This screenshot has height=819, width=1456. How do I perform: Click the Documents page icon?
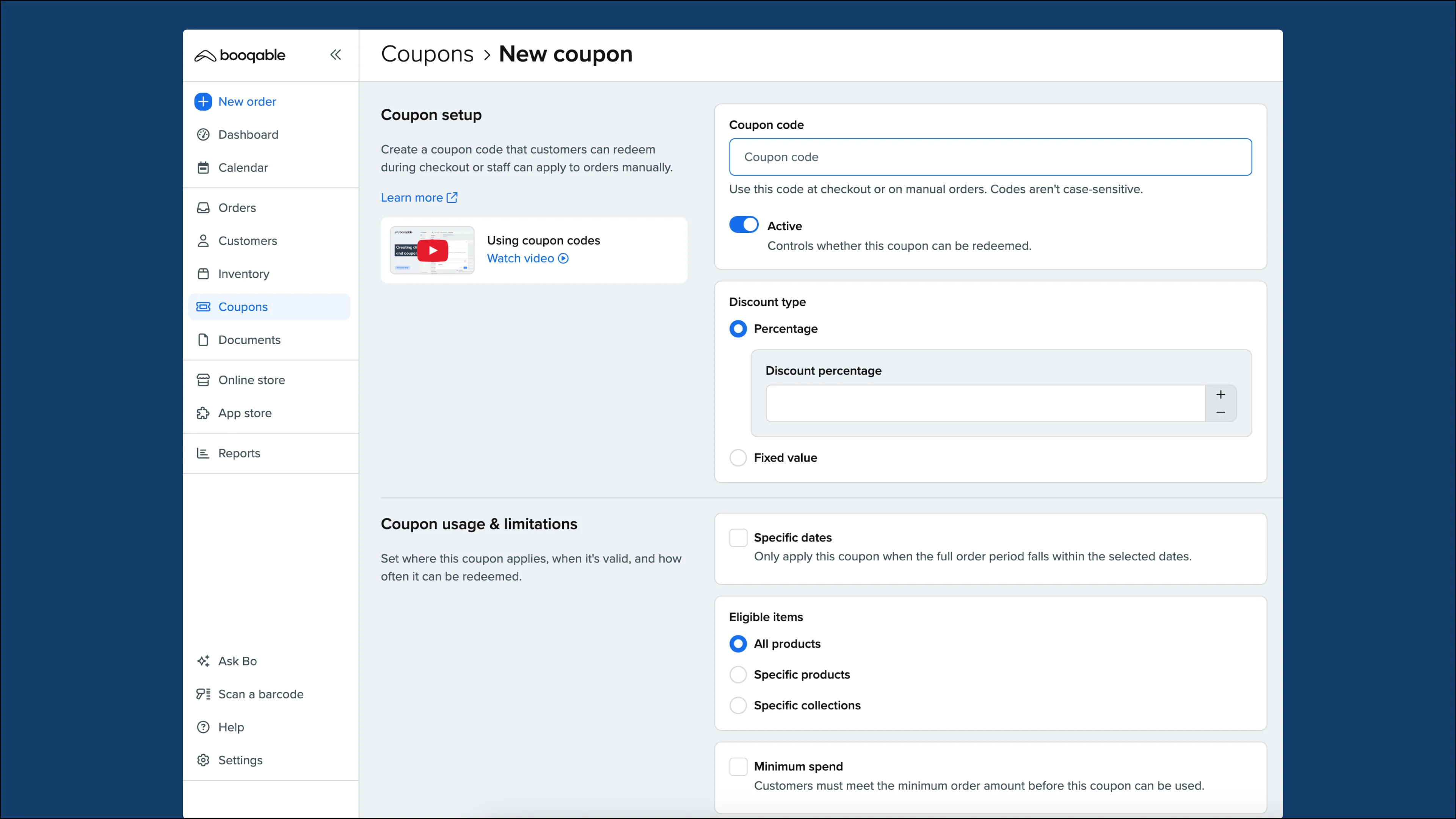click(203, 340)
